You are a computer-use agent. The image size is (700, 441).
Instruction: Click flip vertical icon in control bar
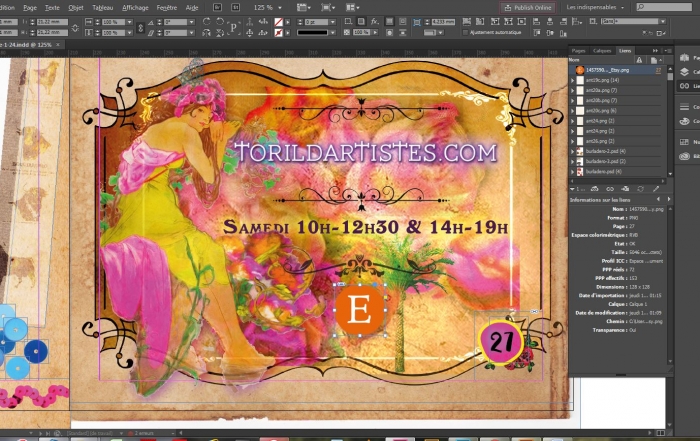click(x=220, y=33)
